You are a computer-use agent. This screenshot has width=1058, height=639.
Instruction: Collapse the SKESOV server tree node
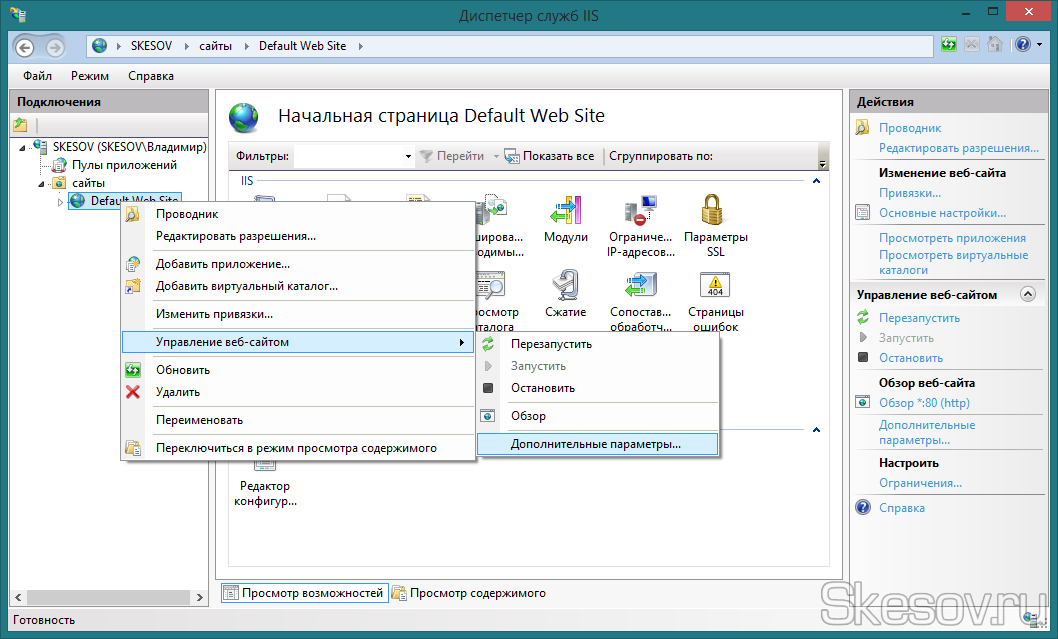point(22,147)
